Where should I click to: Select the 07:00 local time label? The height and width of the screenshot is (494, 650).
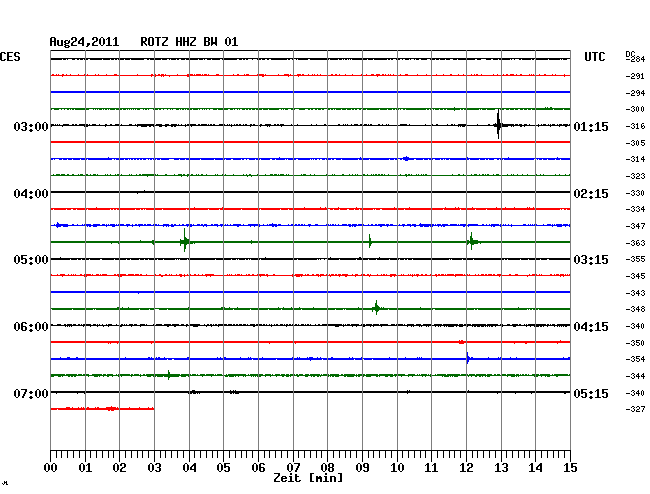tap(31, 393)
